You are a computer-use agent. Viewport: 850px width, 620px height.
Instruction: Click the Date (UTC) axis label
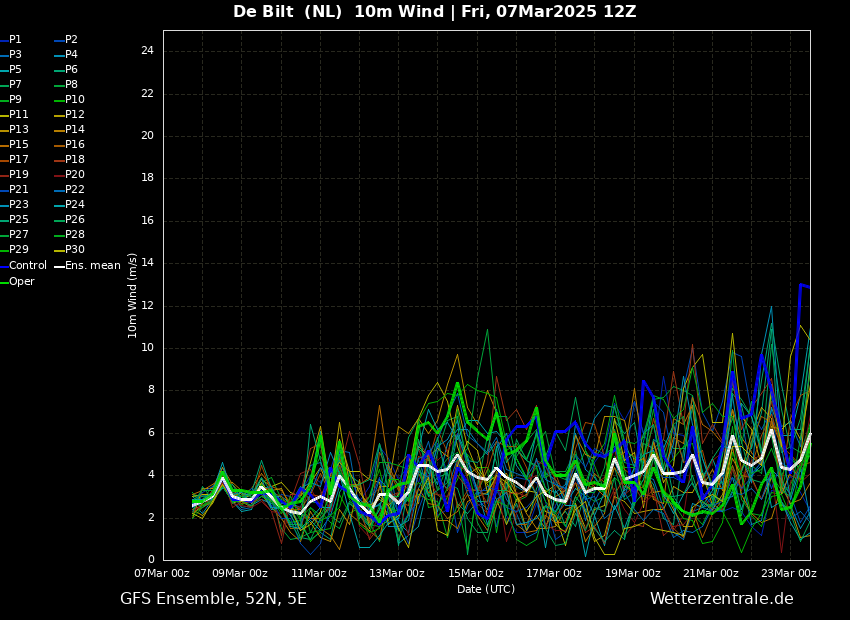coord(486,589)
